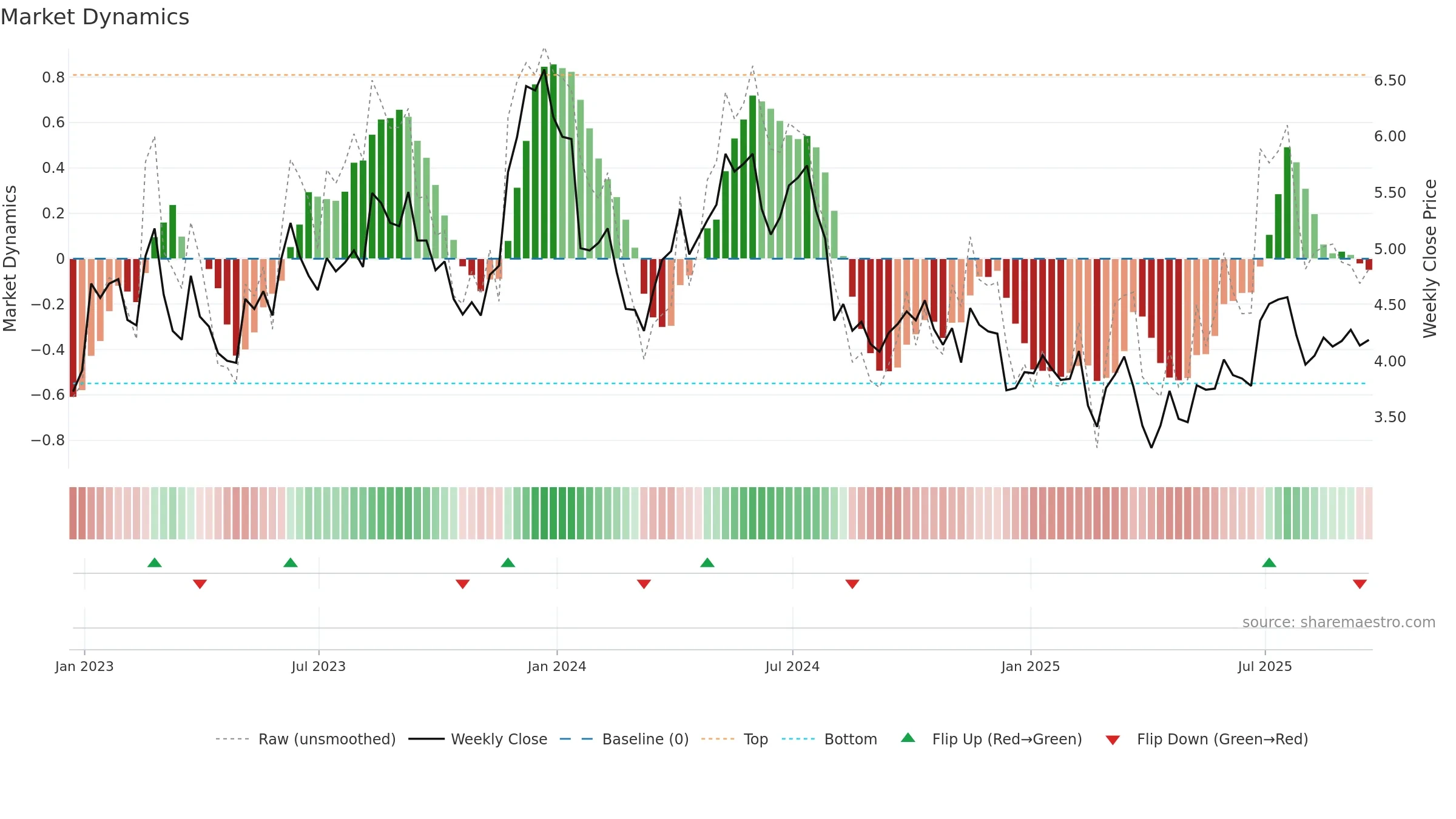
Task: Click the first green flip-up marker in early 2023
Action: pyautogui.click(x=155, y=562)
